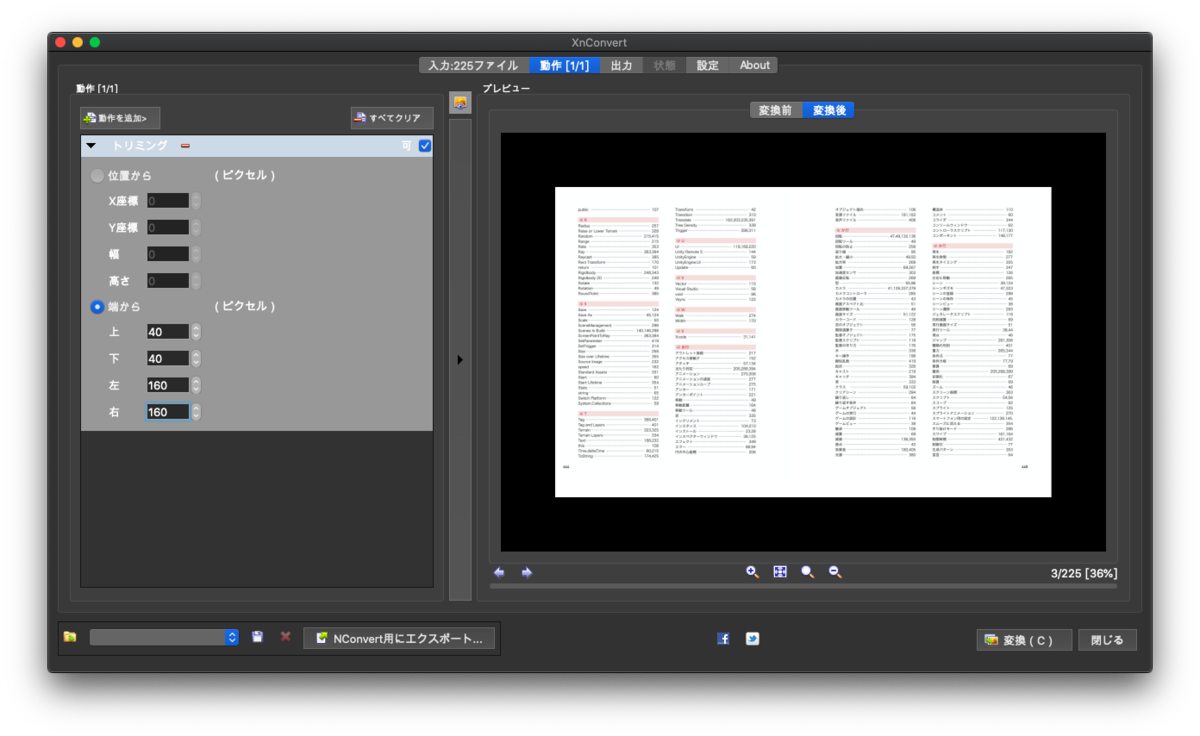
Task: Switch to the 動作 [1/1] tab
Action: 565,65
